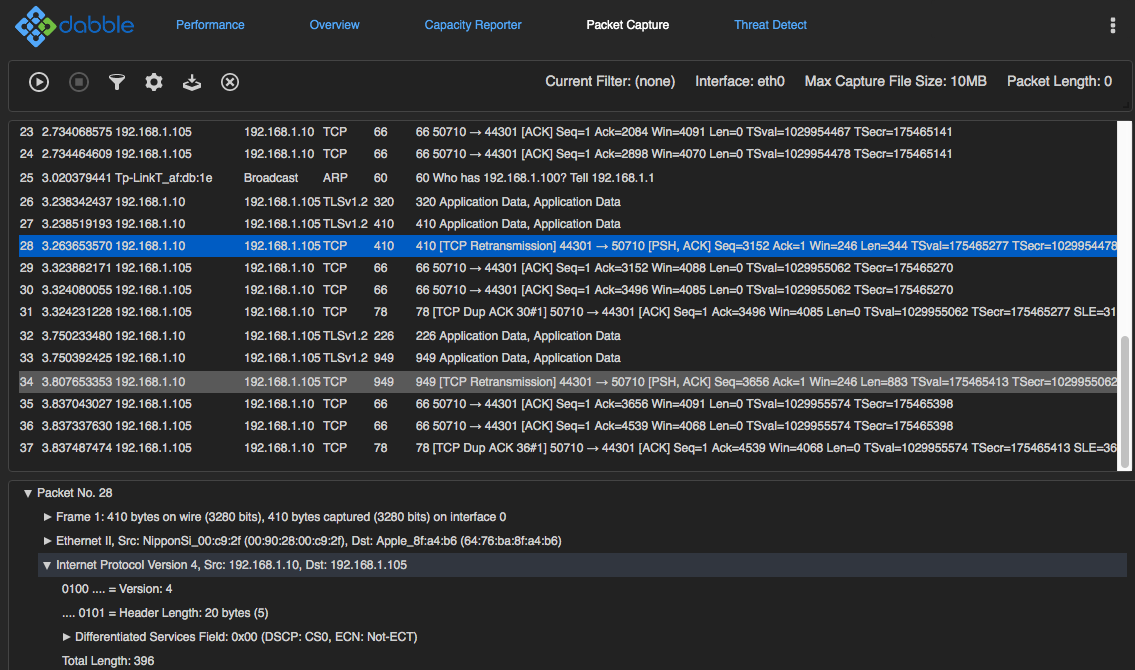Click the packet list vertical scrollbar
Viewport: 1135px width, 670px height.
click(1125, 400)
